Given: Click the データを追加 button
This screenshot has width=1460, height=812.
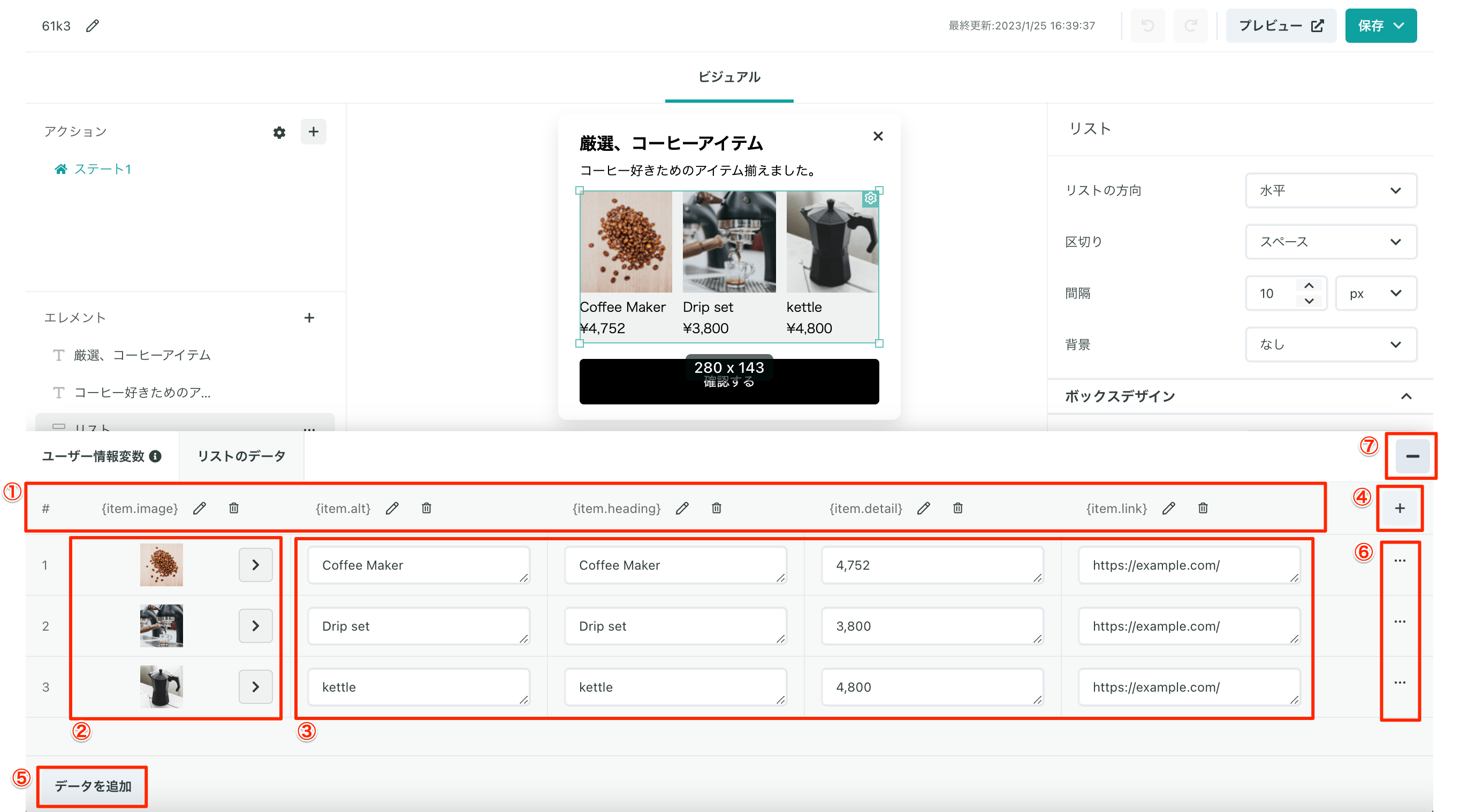Looking at the screenshot, I should pyautogui.click(x=93, y=786).
